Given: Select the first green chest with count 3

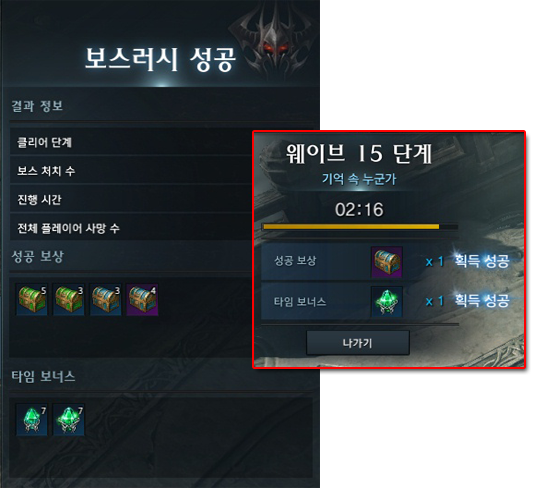Looking at the screenshot, I should pyautogui.click(x=69, y=299).
